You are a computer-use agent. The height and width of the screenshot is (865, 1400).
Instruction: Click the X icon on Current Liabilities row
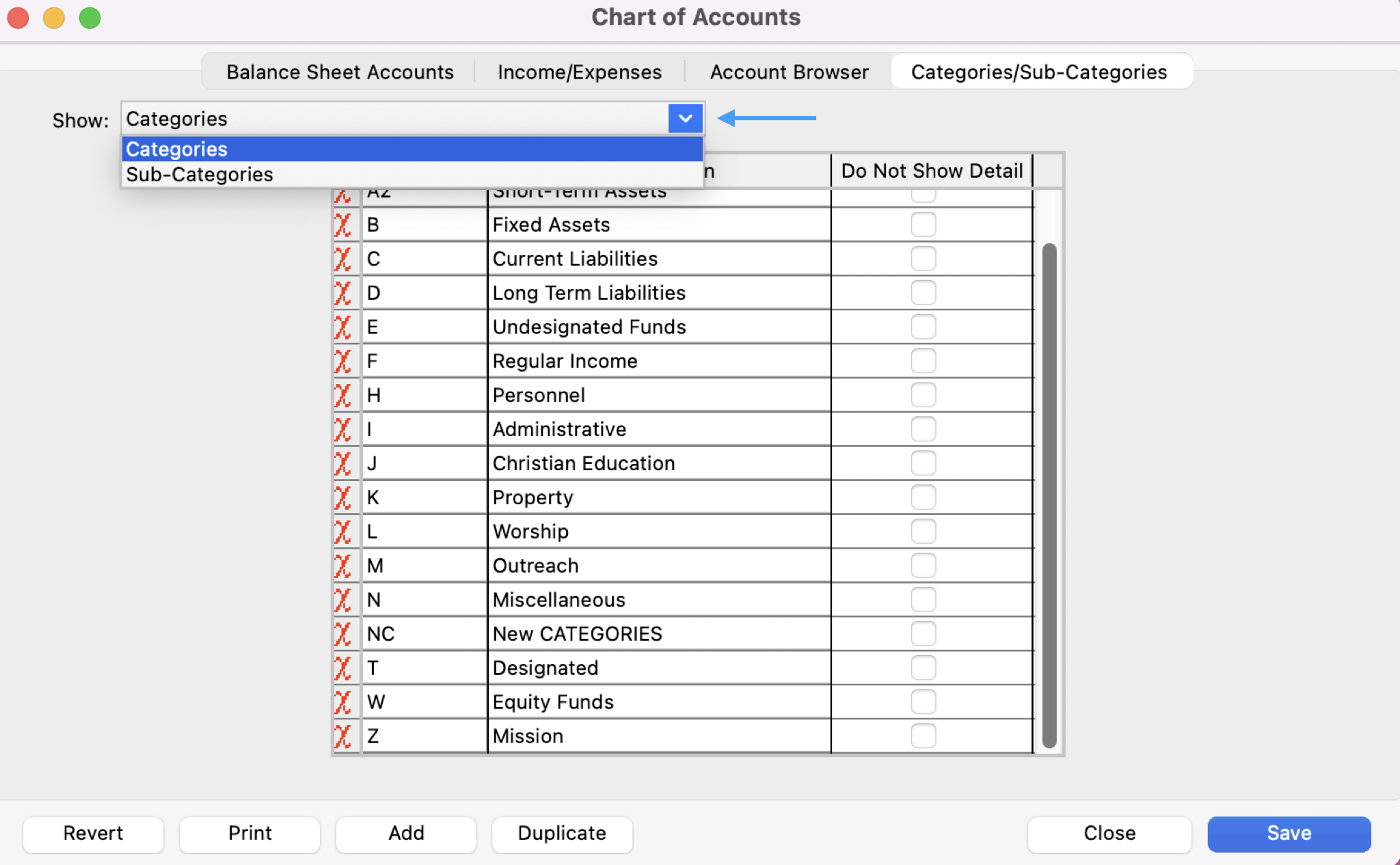point(343,259)
